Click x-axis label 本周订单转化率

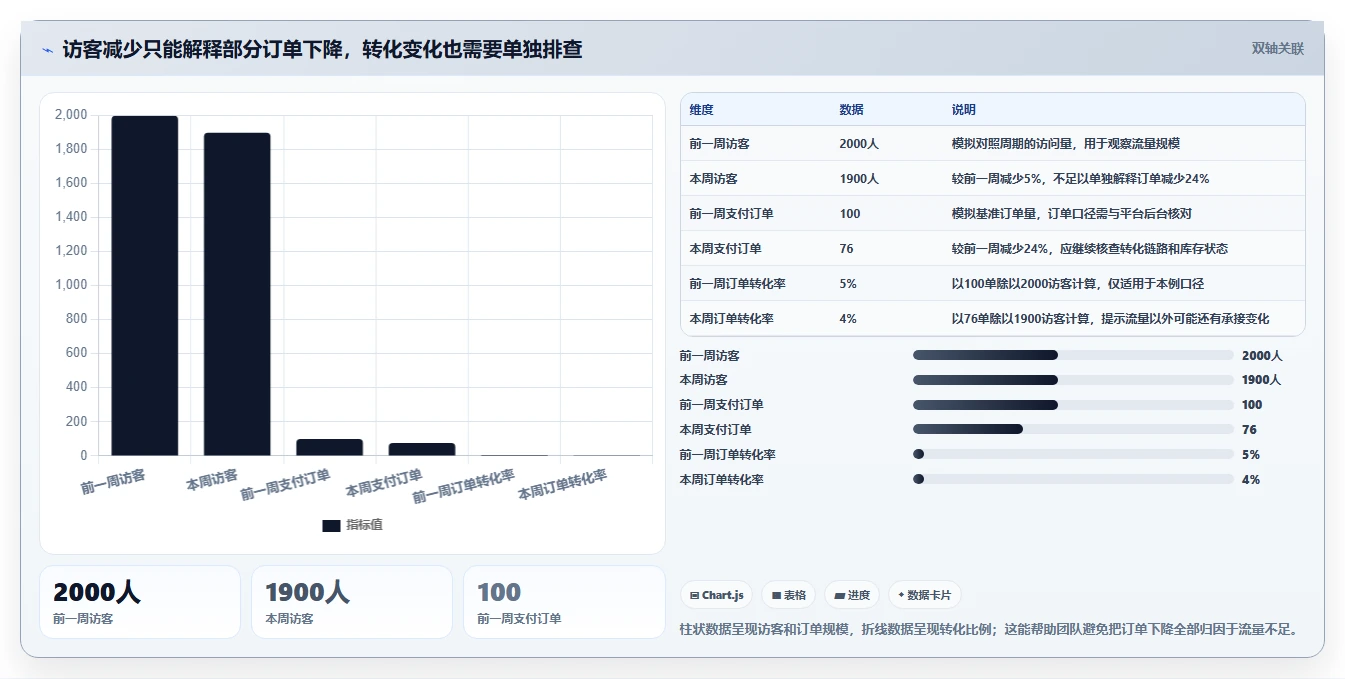pyautogui.click(x=562, y=485)
